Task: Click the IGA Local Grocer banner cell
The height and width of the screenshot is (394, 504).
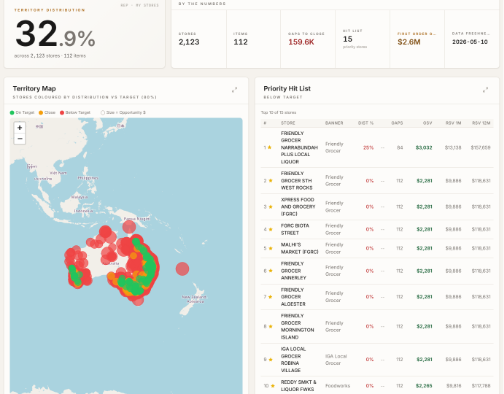Action: [x=336, y=359]
